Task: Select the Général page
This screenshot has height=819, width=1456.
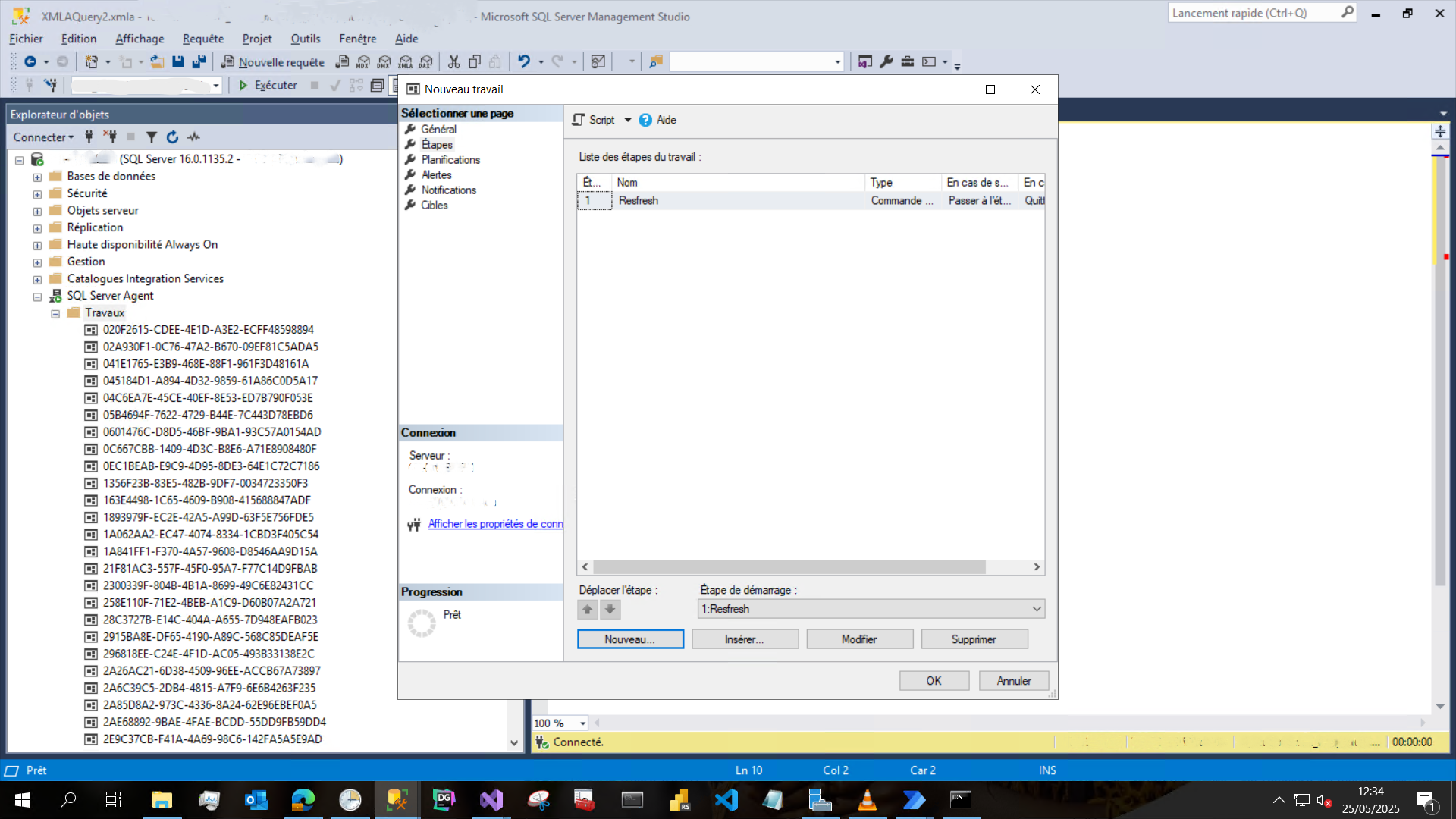Action: point(438,130)
